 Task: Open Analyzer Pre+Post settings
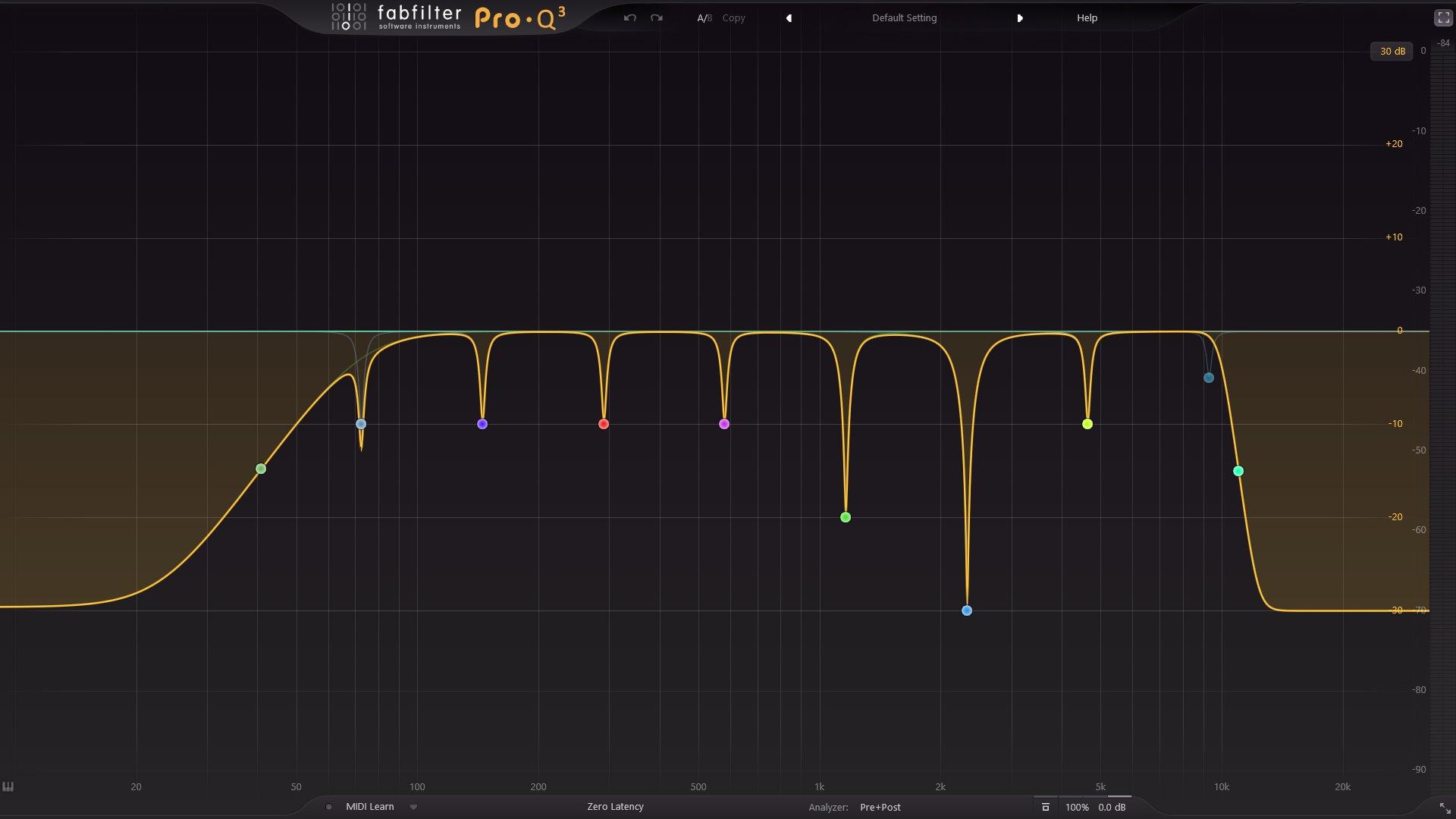click(880, 808)
